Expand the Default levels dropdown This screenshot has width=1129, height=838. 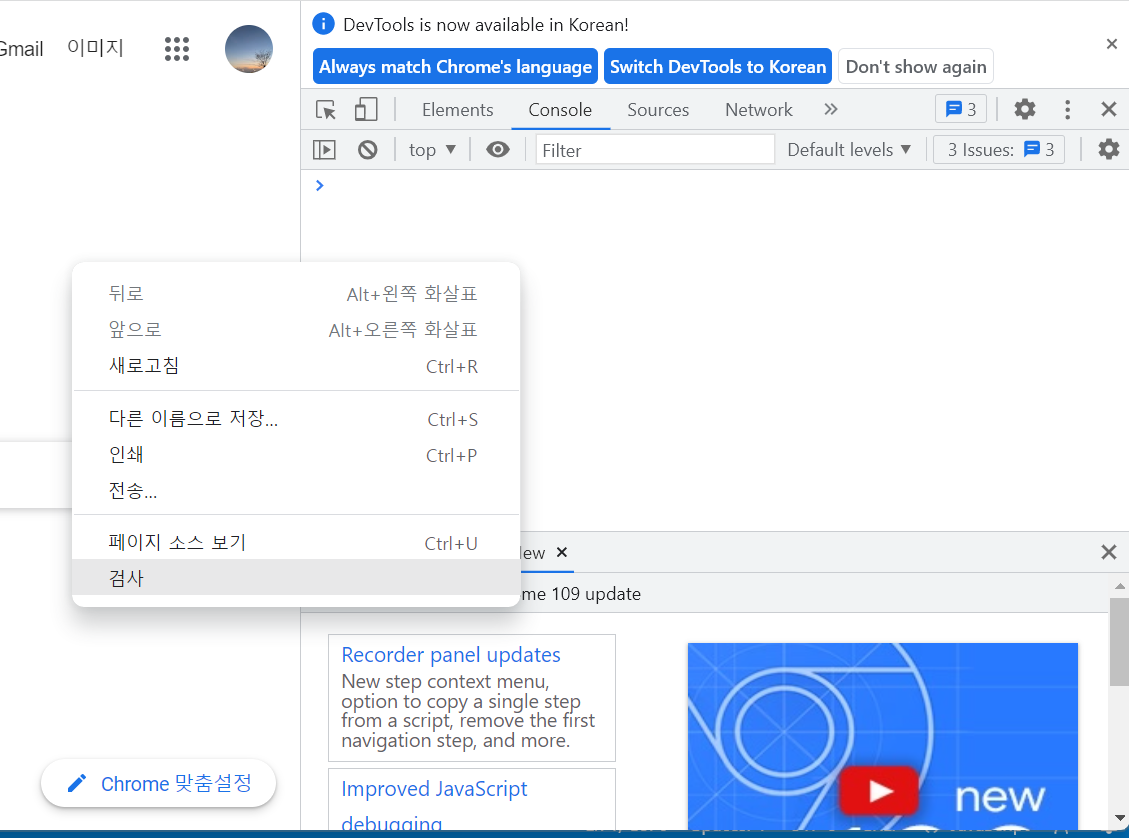pos(849,150)
